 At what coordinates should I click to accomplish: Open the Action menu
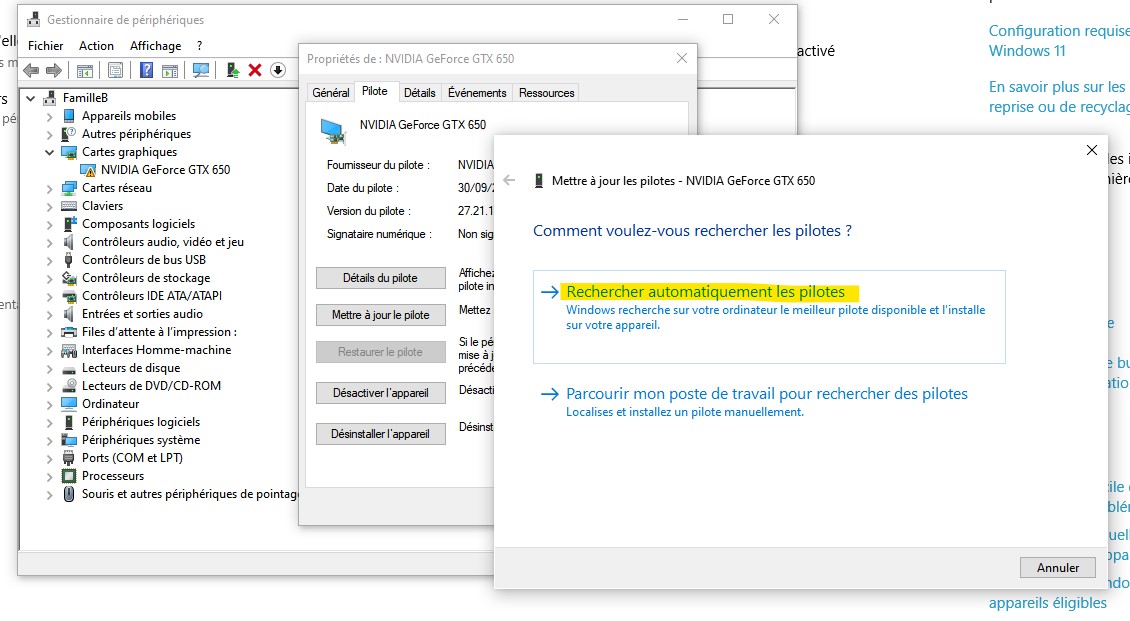(97, 45)
